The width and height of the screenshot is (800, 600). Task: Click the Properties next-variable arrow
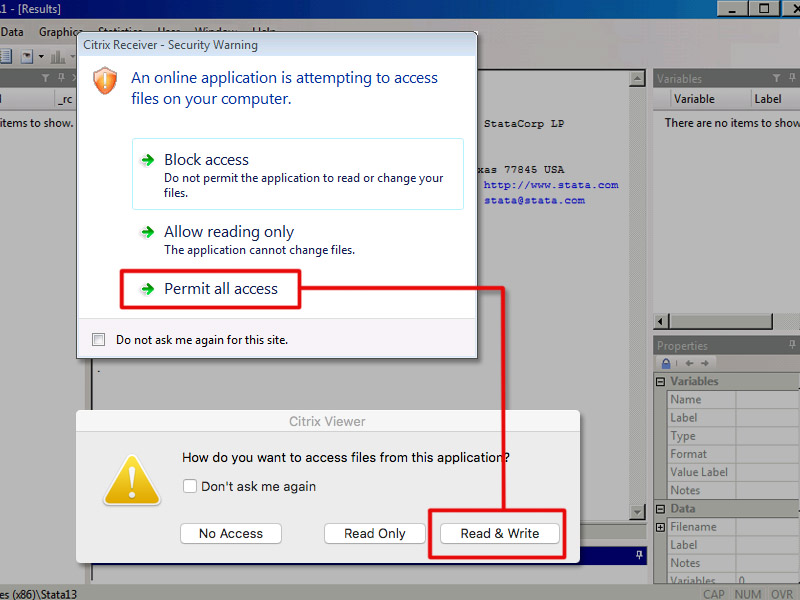705,363
